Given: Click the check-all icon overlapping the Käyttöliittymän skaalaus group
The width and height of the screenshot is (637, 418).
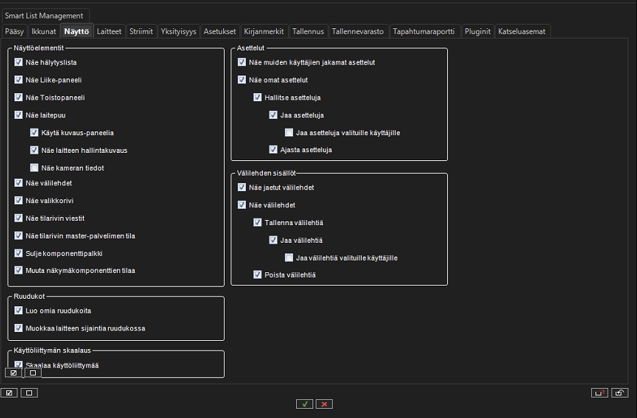Looking at the screenshot, I should 13,373.
